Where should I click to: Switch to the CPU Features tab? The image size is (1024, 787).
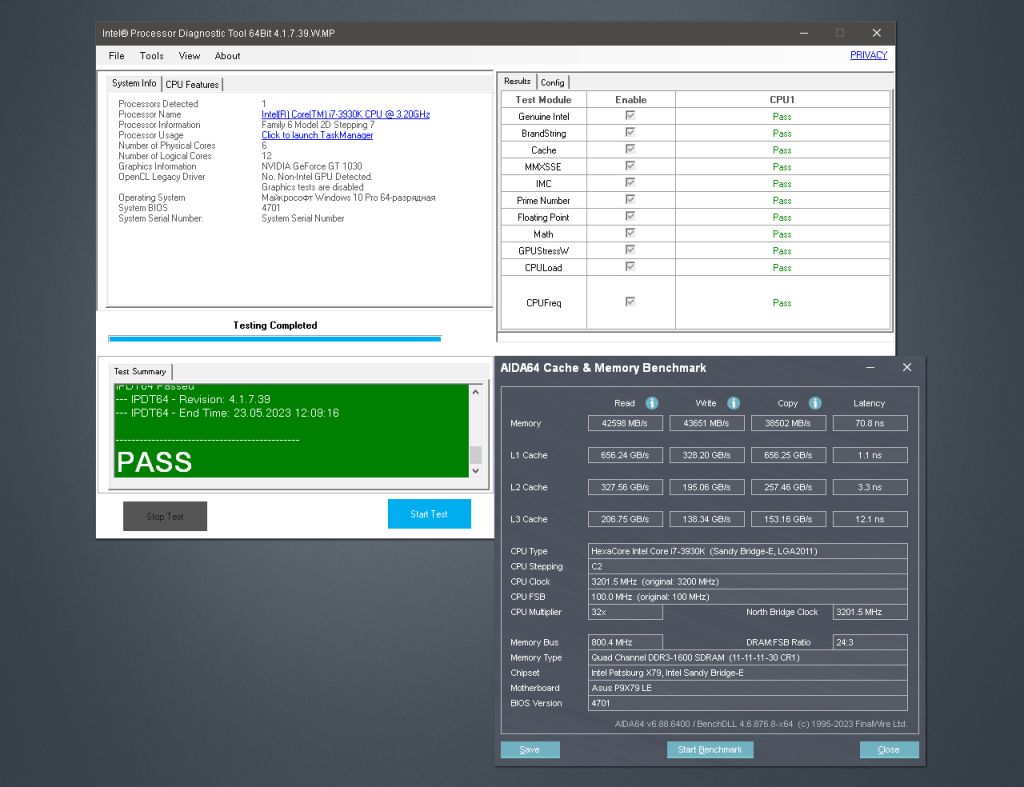[x=192, y=84]
